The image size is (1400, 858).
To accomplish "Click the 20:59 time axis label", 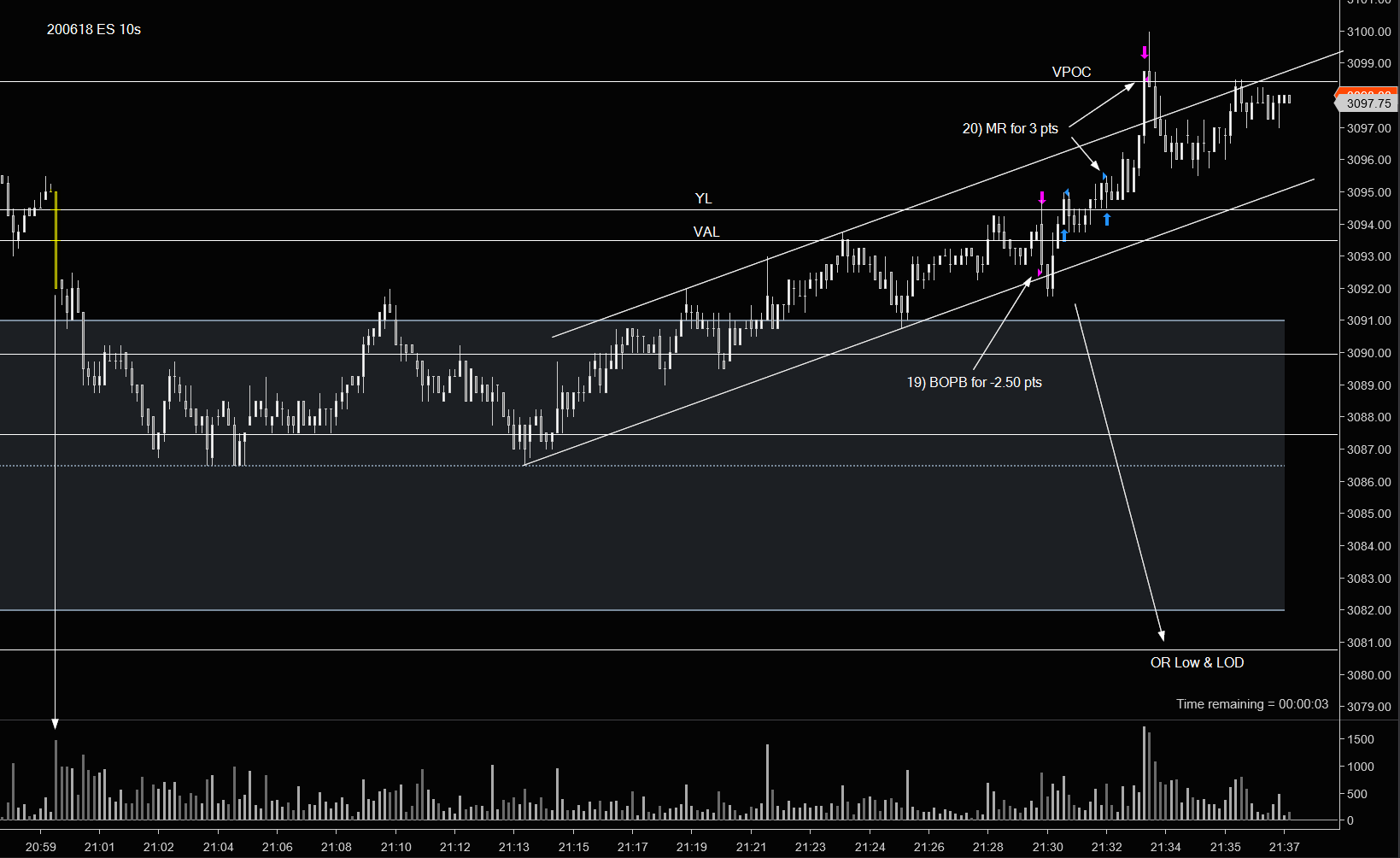I will coord(41,847).
